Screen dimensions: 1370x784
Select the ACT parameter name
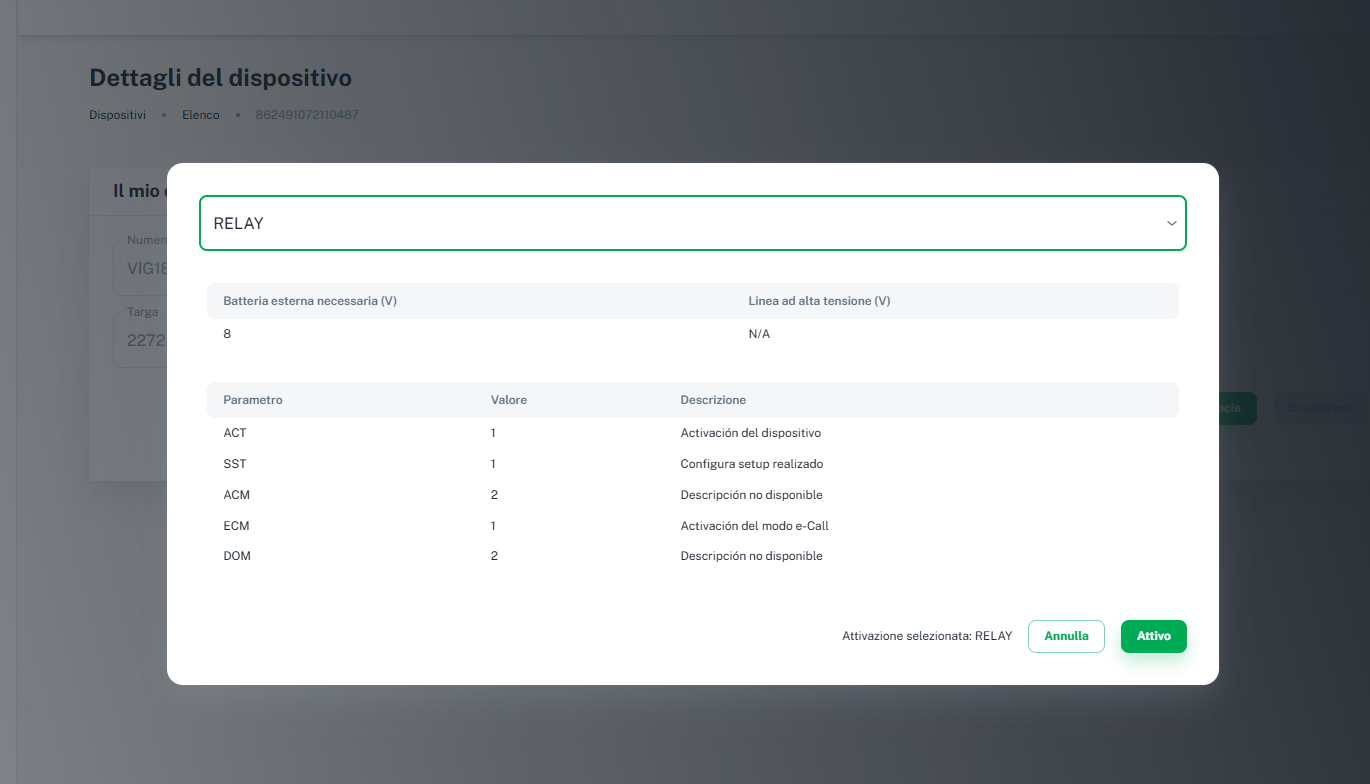(x=235, y=433)
